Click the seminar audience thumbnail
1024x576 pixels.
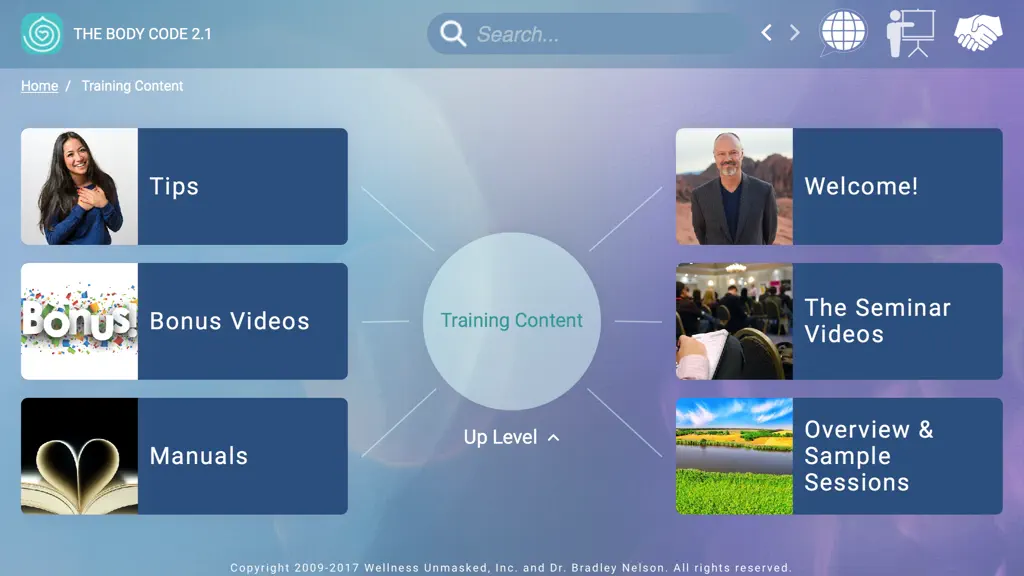click(x=735, y=321)
